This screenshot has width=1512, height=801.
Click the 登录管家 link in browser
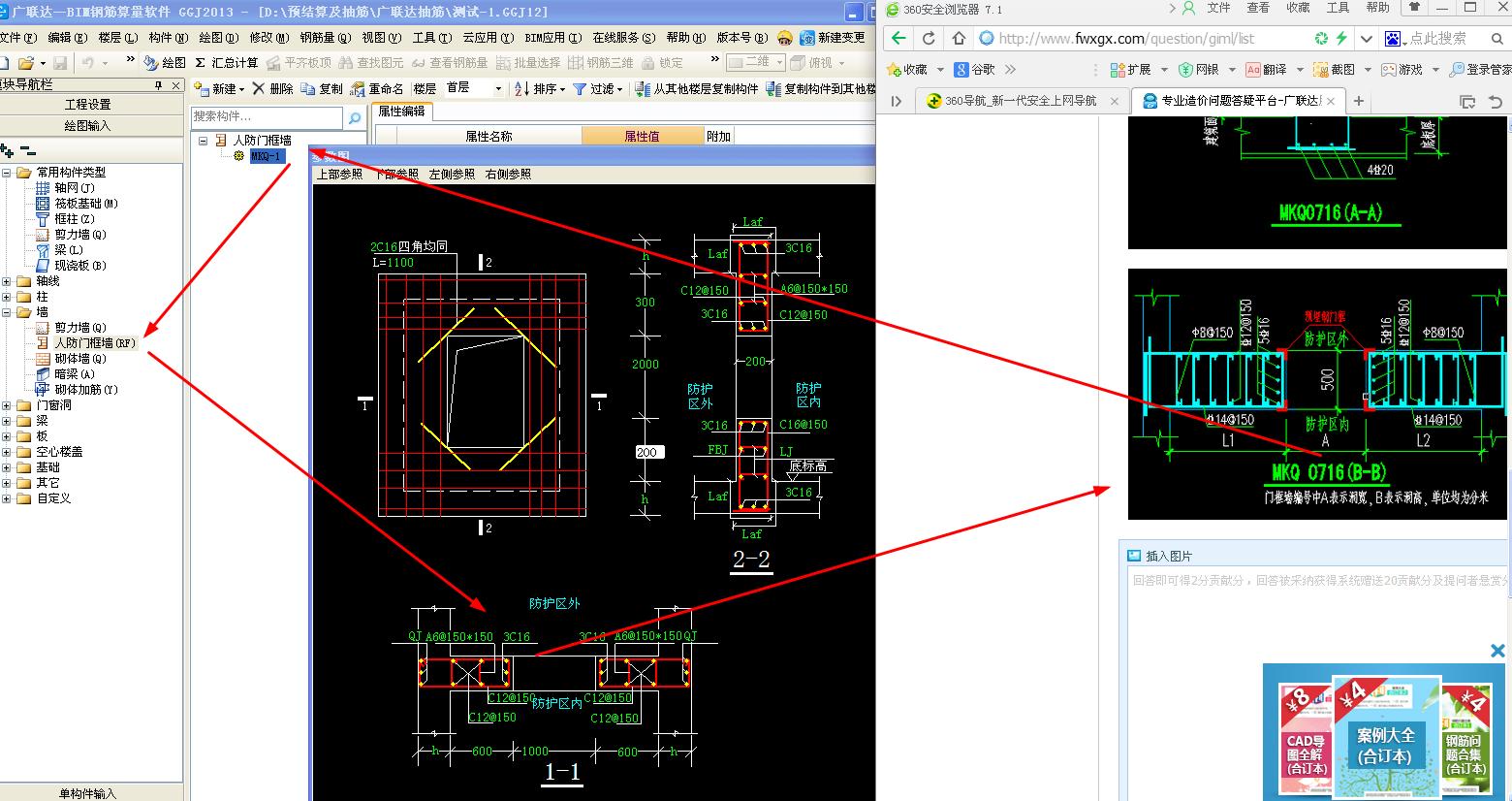1481,70
